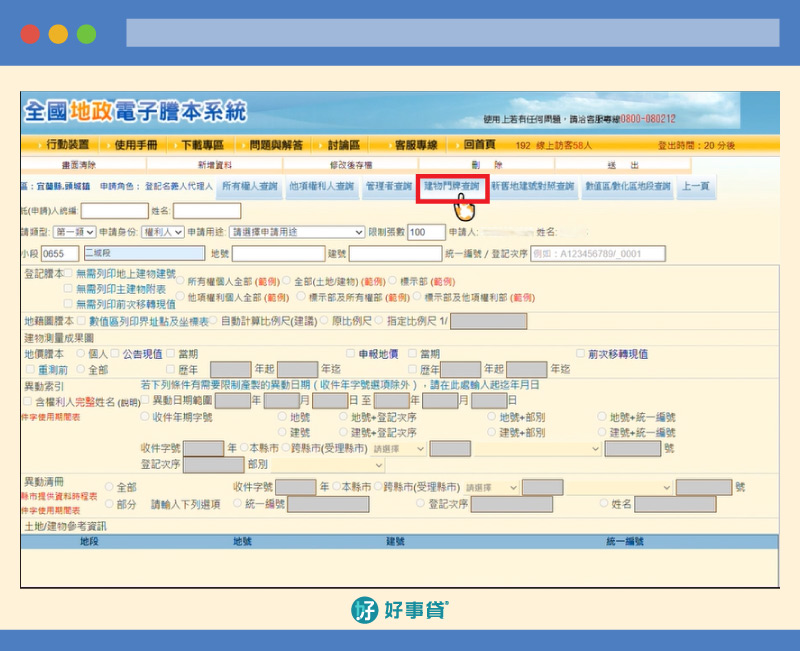Open the 管理者查詢 tab

[388, 186]
